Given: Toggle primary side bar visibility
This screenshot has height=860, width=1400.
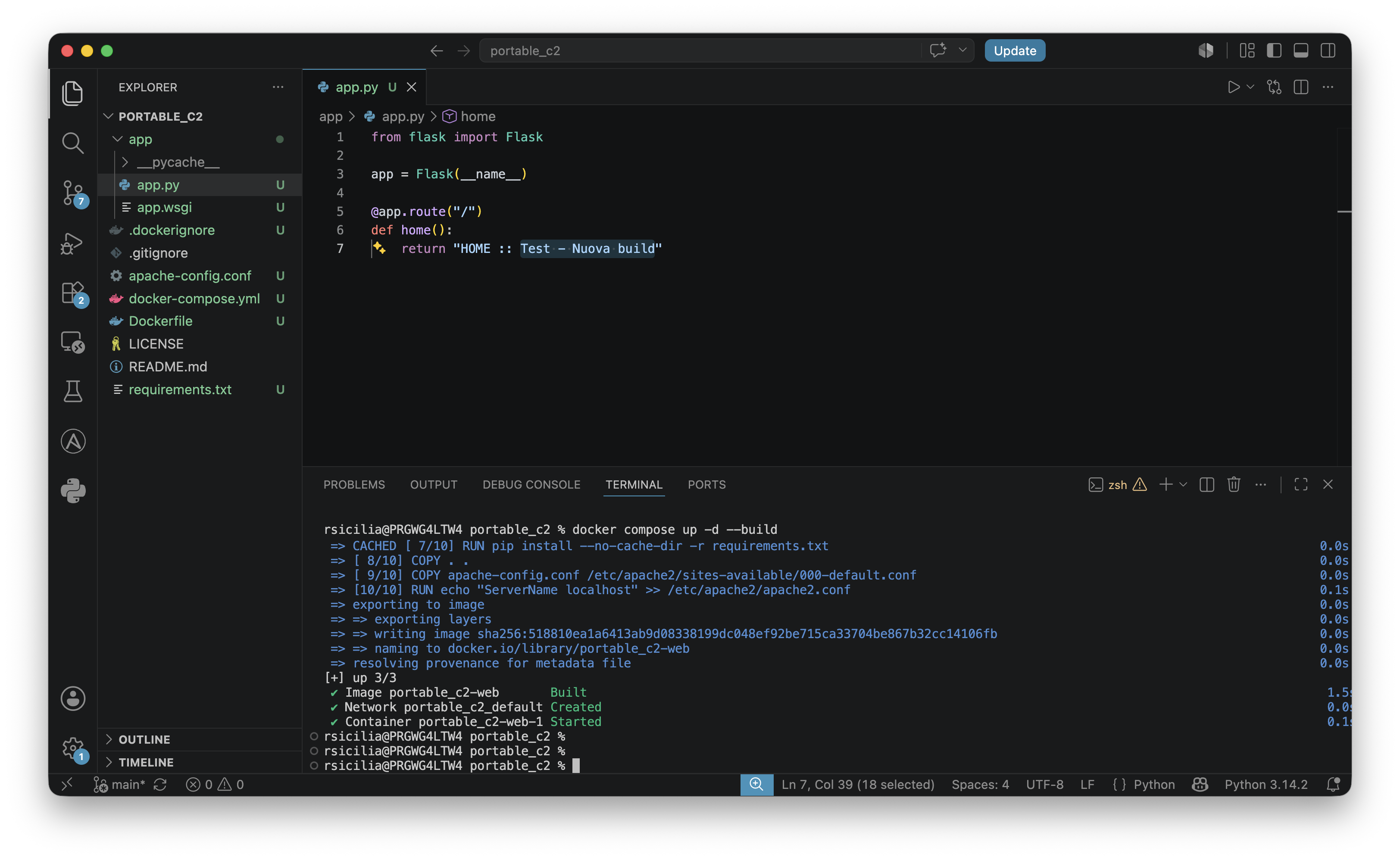Looking at the screenshot, I should (x=1274, y=50).
